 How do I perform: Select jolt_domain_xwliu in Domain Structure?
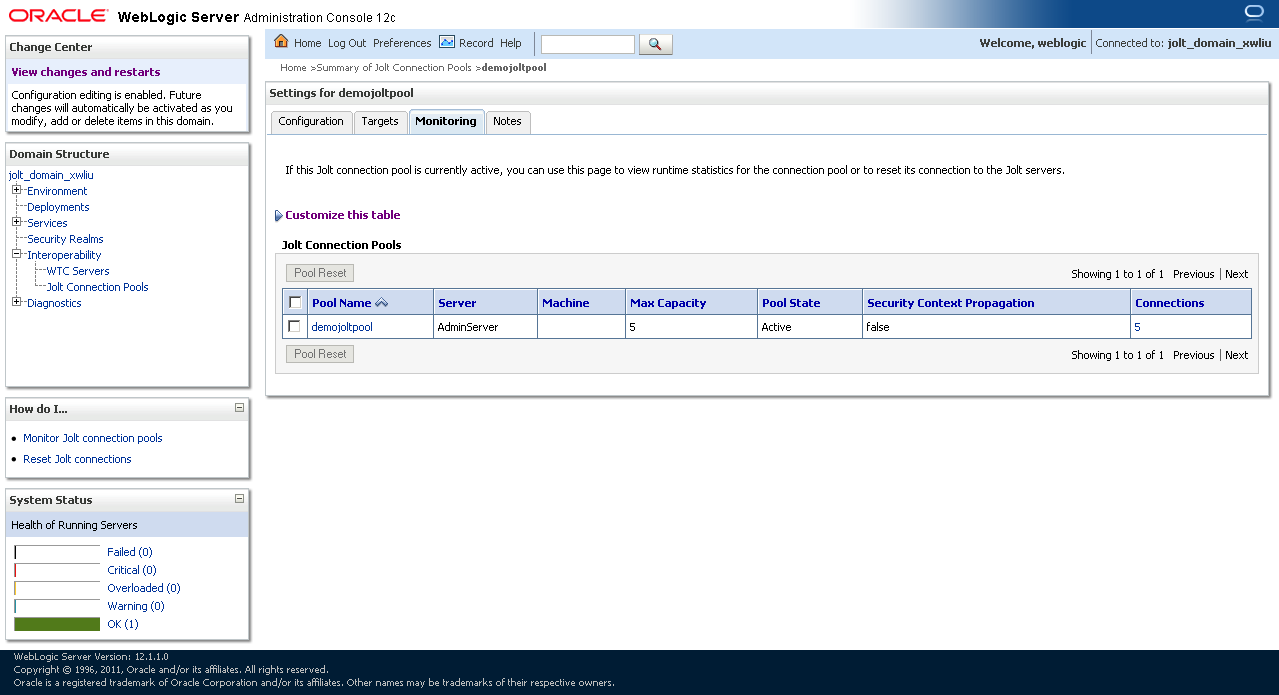click(x=50, y=175)
